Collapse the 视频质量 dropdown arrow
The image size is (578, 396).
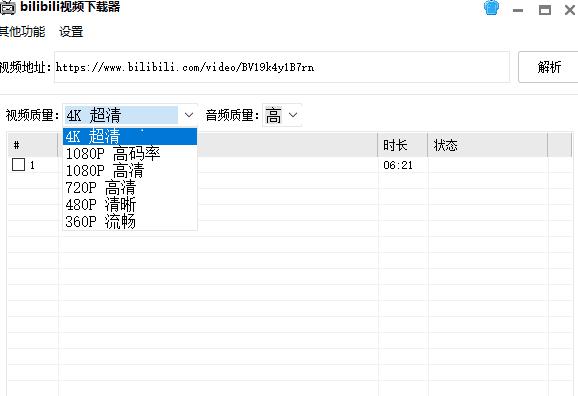189,115
